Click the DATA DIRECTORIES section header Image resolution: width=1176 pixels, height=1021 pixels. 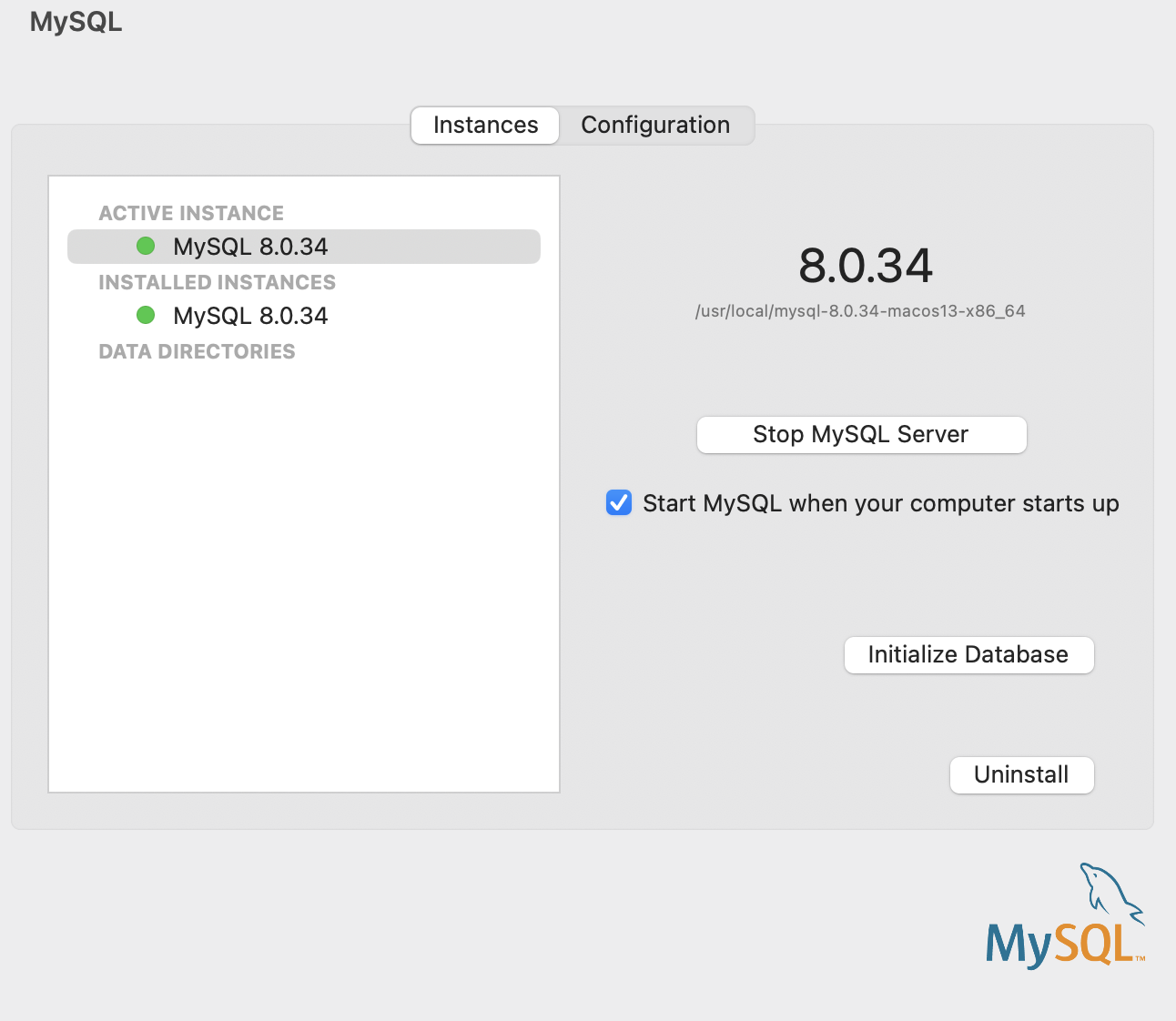(x=197, y=351)
